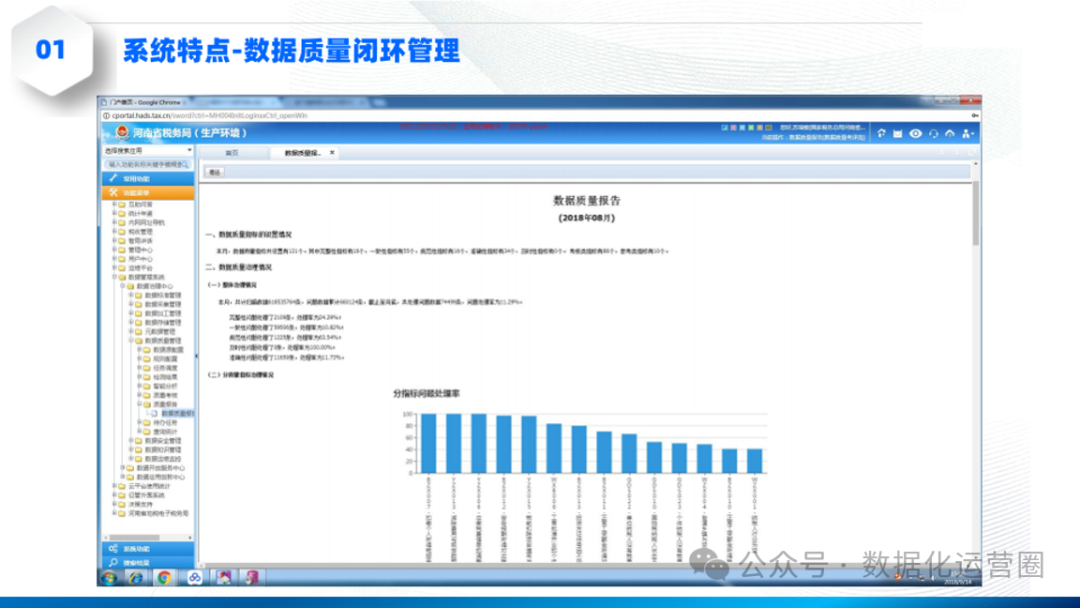The width and height of the screenshot is (1080, 608).
Task: Toggle the eye icon in the header
Action: pos(915,134)
